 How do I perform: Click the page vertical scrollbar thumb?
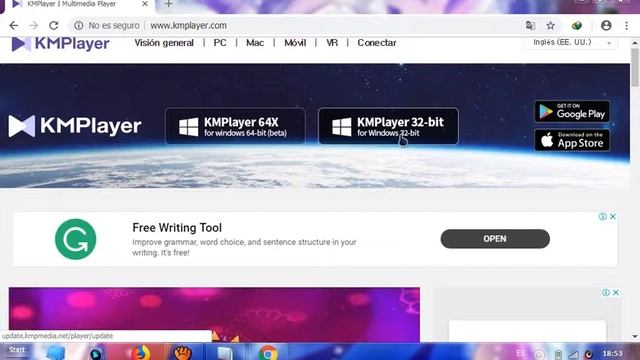click(x=635, y=67)
